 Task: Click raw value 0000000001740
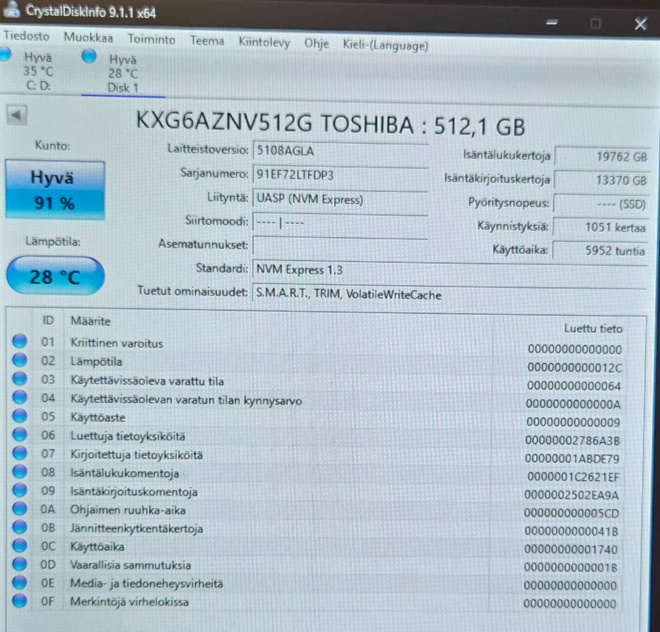pyautogui.click(x=571, y=549)
